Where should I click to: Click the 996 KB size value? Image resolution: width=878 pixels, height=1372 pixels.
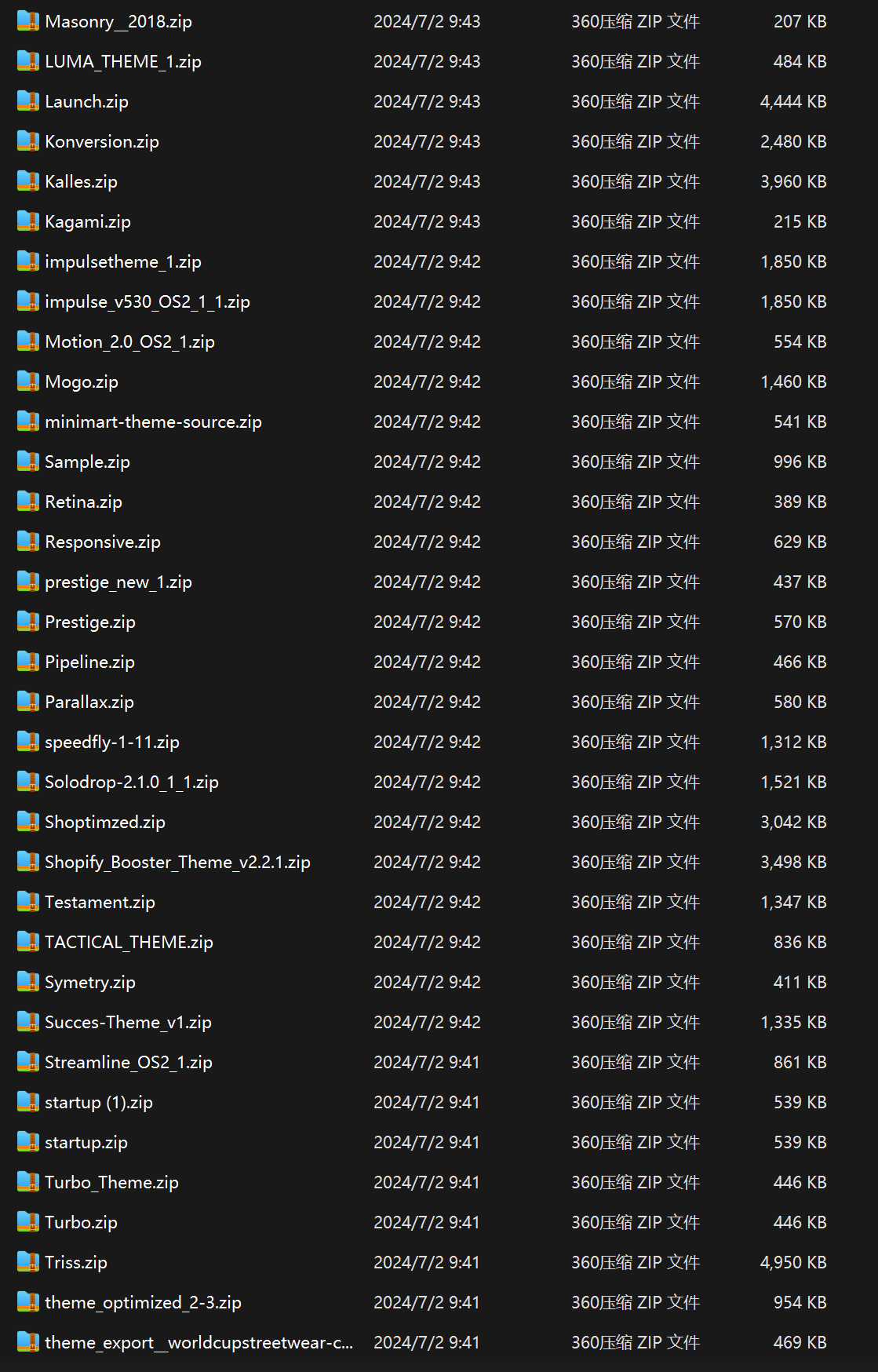(x=800, y=462)
